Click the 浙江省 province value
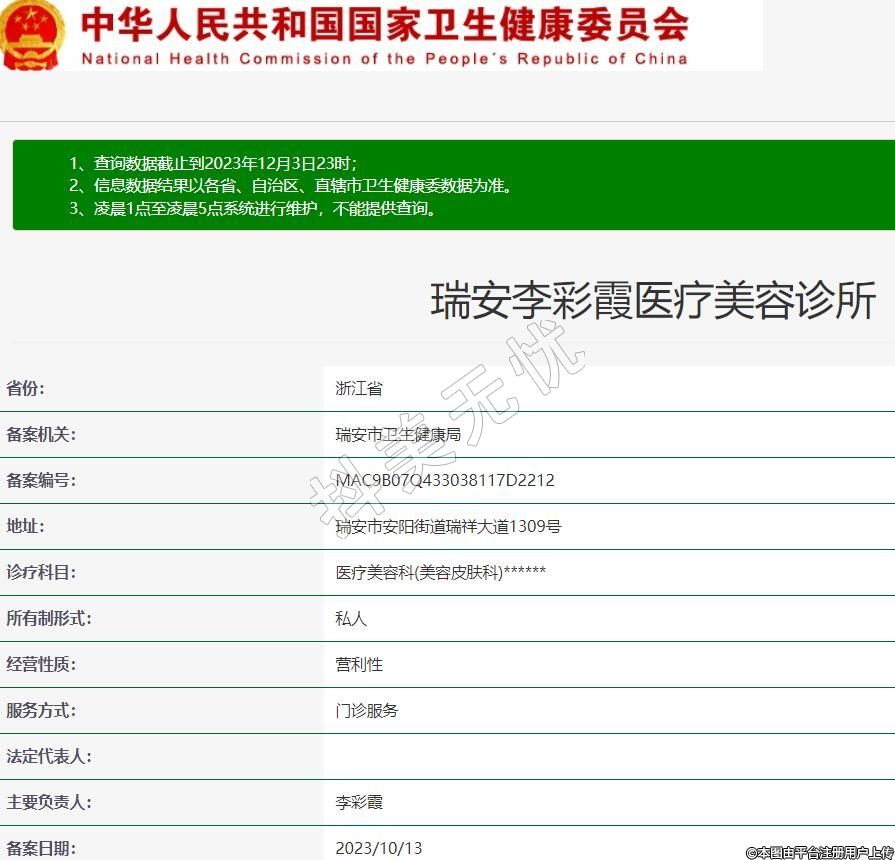The image size is (895, 860). [x=359, y=389]
